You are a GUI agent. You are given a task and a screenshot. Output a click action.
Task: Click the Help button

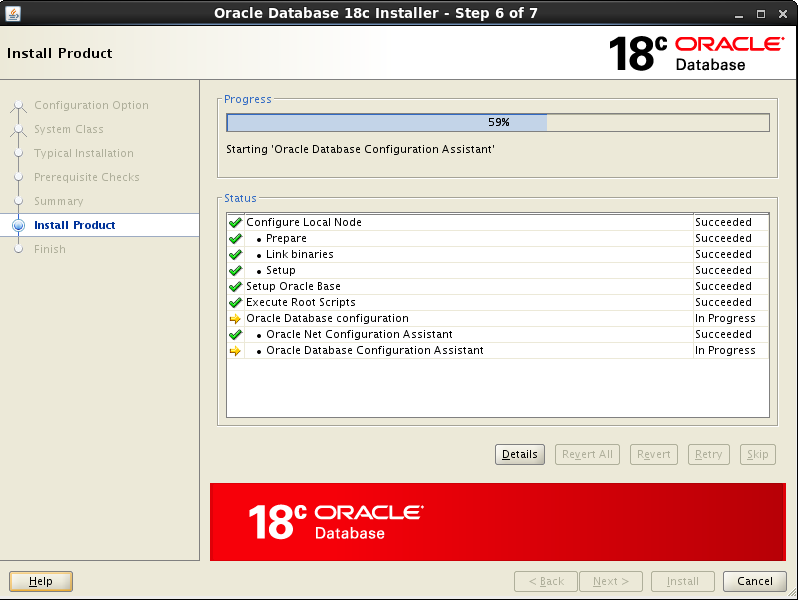40,581
